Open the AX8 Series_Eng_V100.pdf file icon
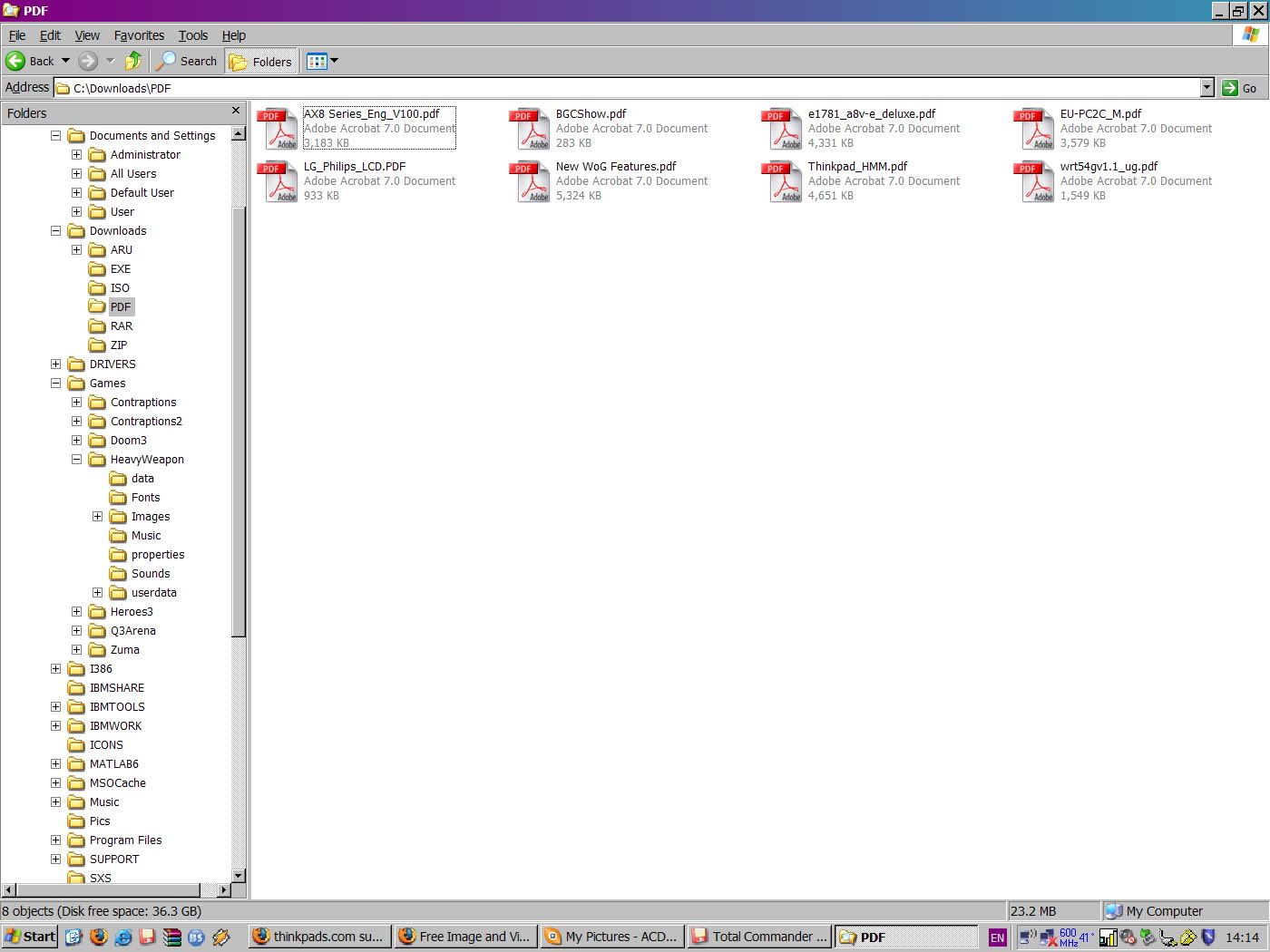Viewport: 1270px width, 952px height. pyautogui.click(x=278, y=129)
